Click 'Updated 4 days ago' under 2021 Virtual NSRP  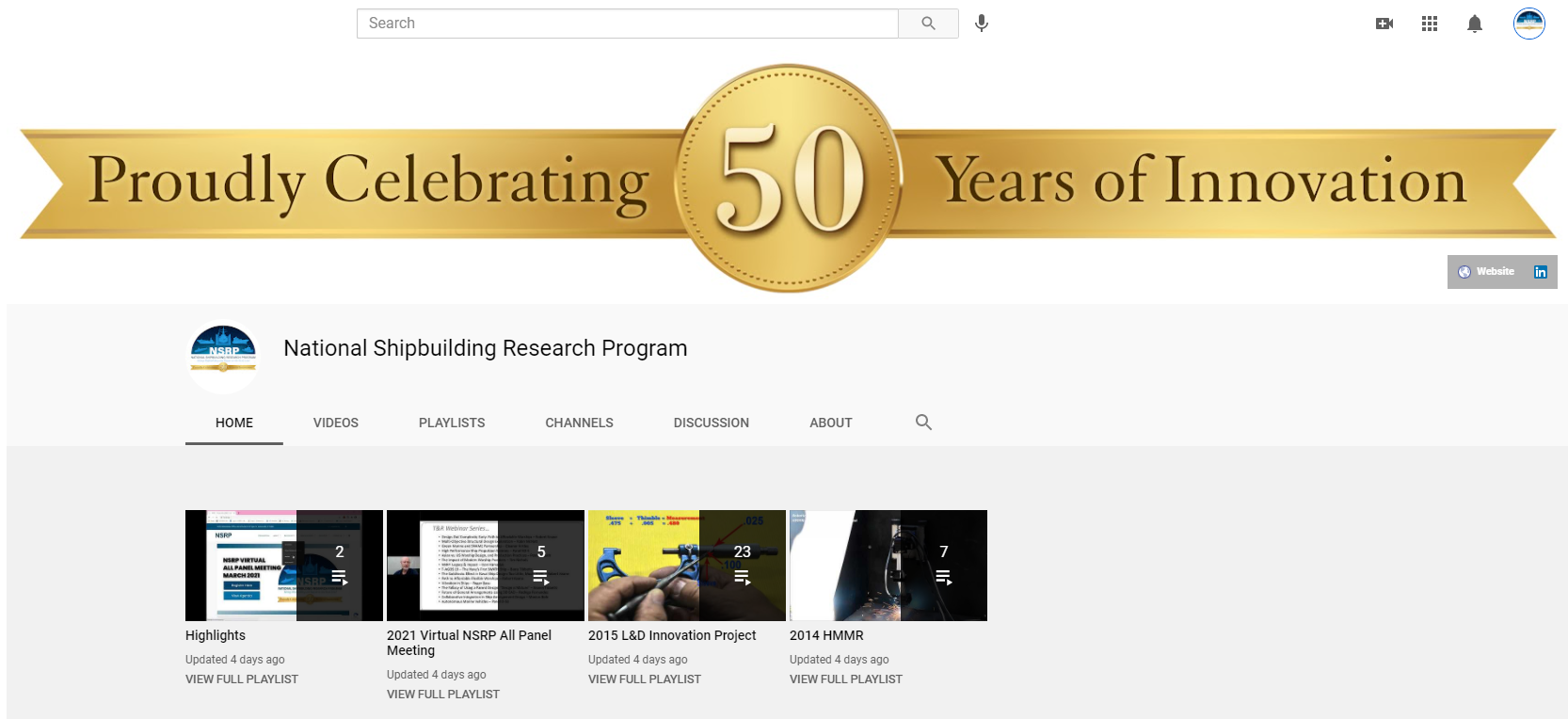(x=437, y=675)
